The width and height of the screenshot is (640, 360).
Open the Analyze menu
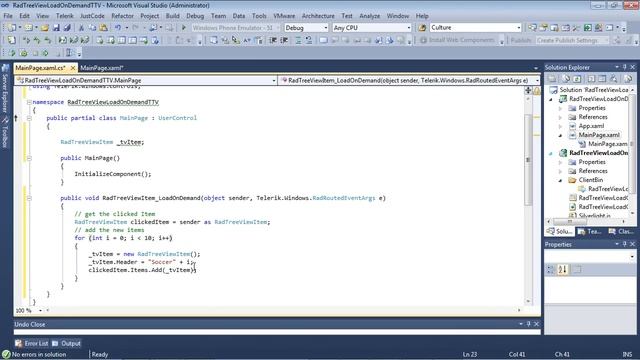(x=369, y=16)
